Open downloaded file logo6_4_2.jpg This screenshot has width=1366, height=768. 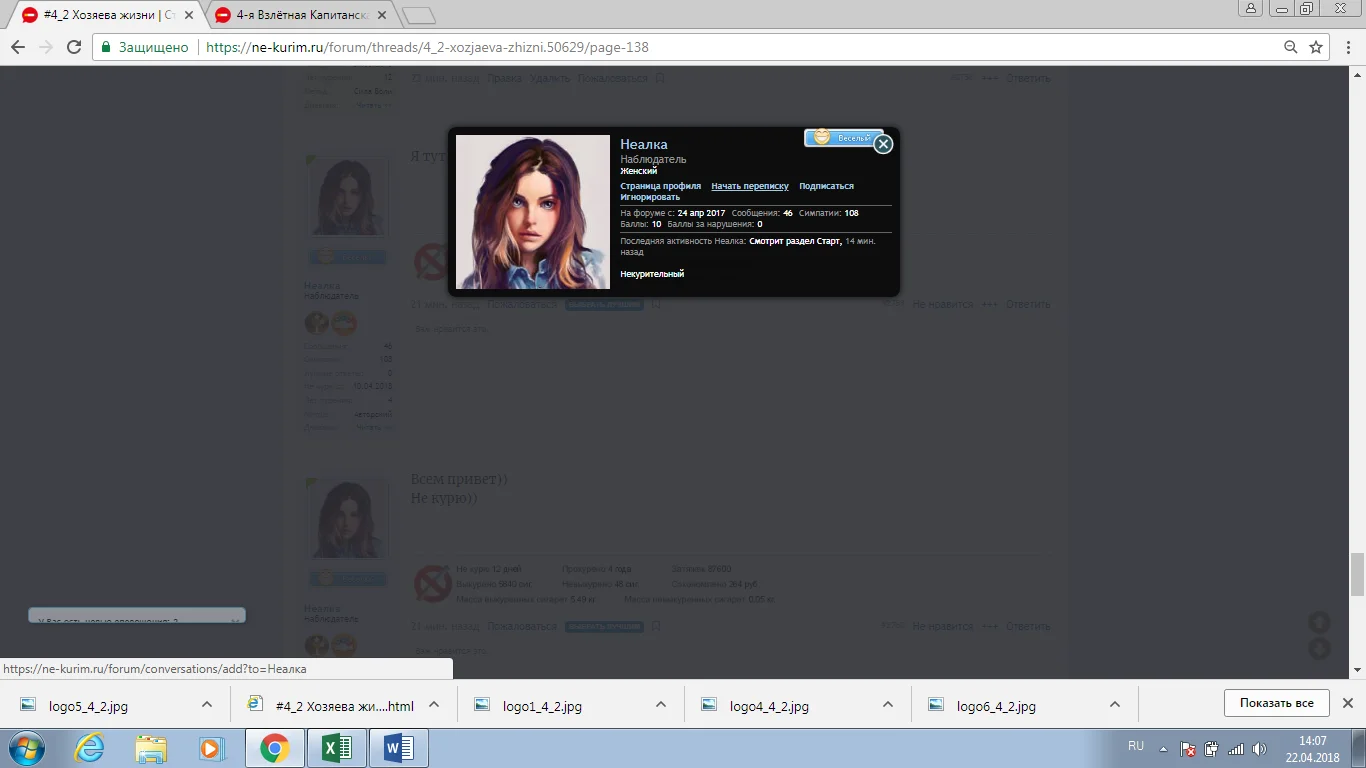(x=996, y=705)
